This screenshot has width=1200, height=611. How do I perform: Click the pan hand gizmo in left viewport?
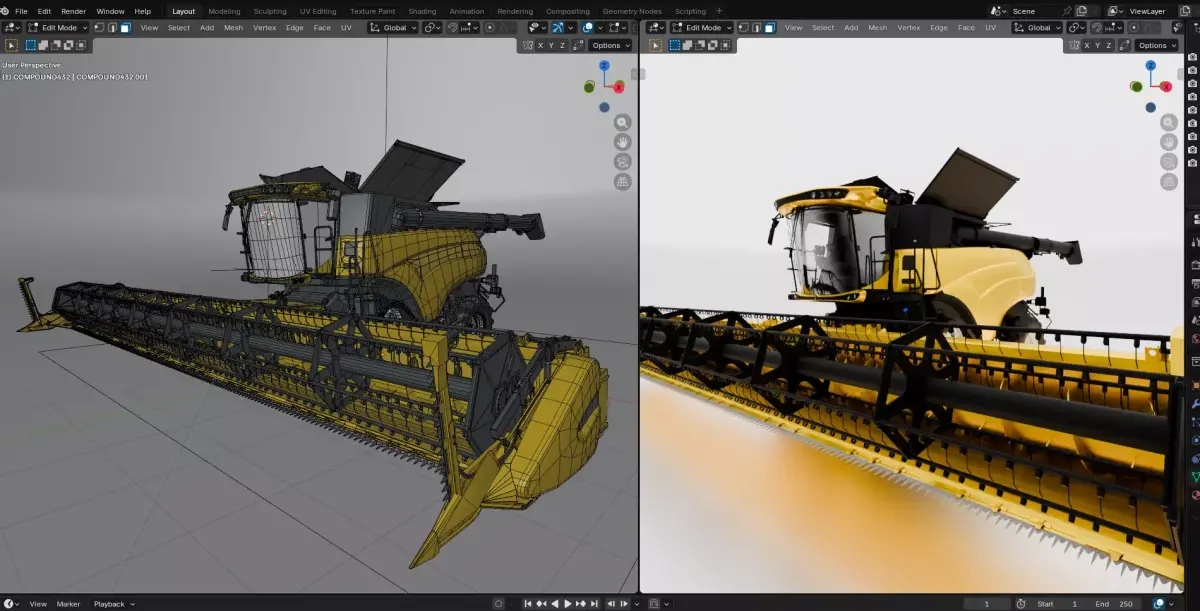pos(623,142)
